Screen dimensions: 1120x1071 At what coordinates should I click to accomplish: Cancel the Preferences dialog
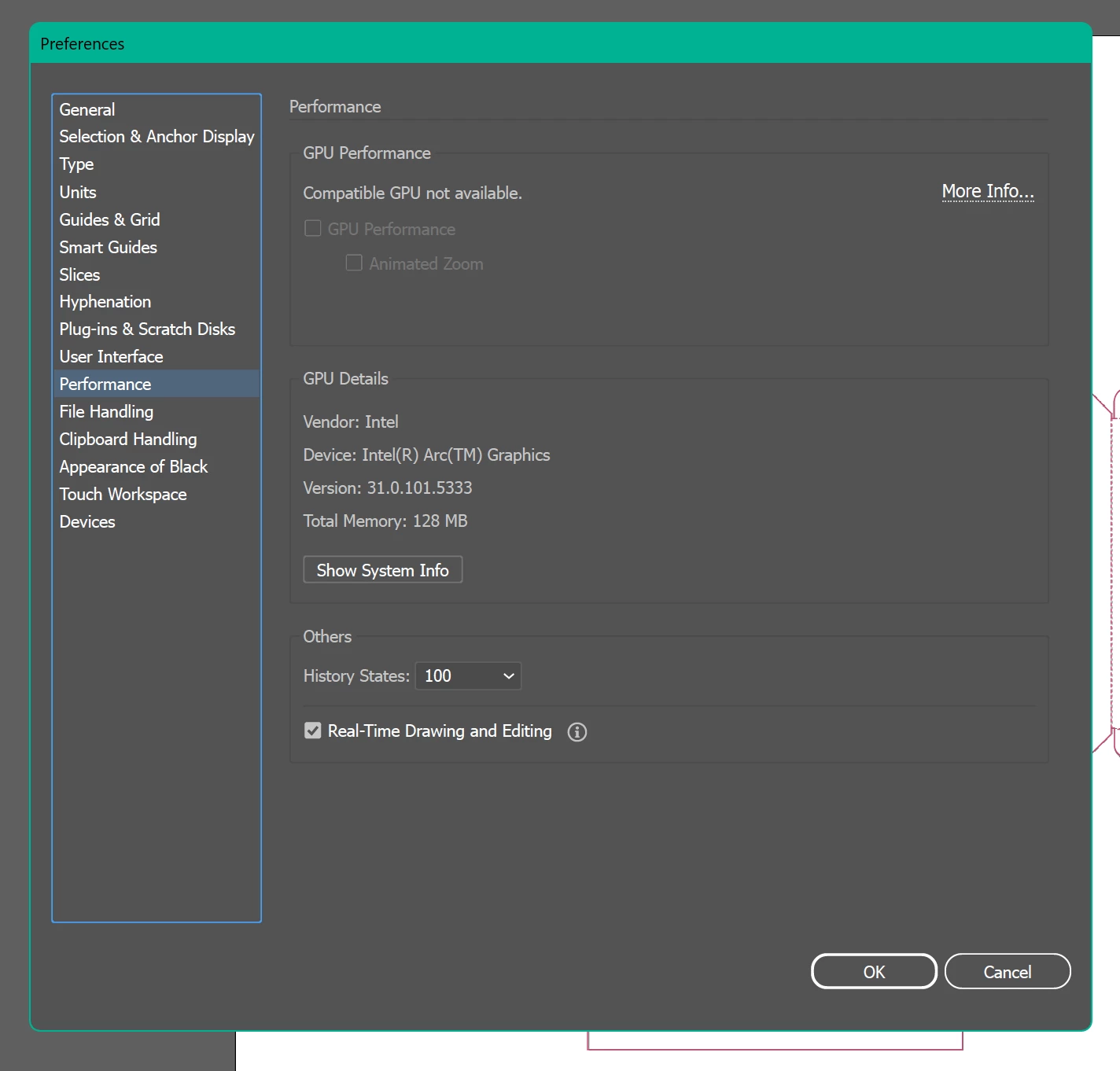[x=1008, y=972]
